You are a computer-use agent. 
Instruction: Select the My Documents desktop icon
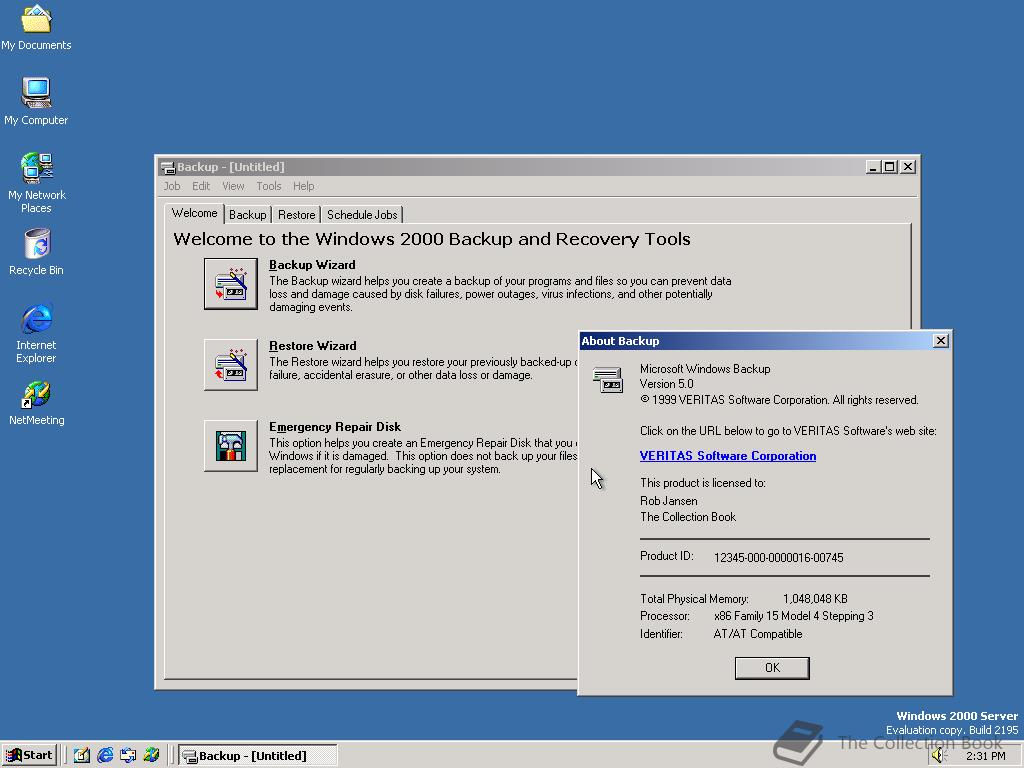point(36,27)
